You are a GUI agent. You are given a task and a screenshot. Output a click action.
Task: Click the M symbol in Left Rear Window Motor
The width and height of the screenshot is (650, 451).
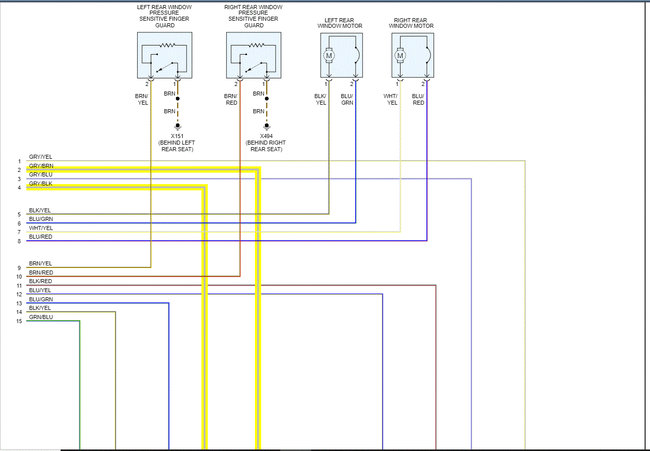pos(329,55)
